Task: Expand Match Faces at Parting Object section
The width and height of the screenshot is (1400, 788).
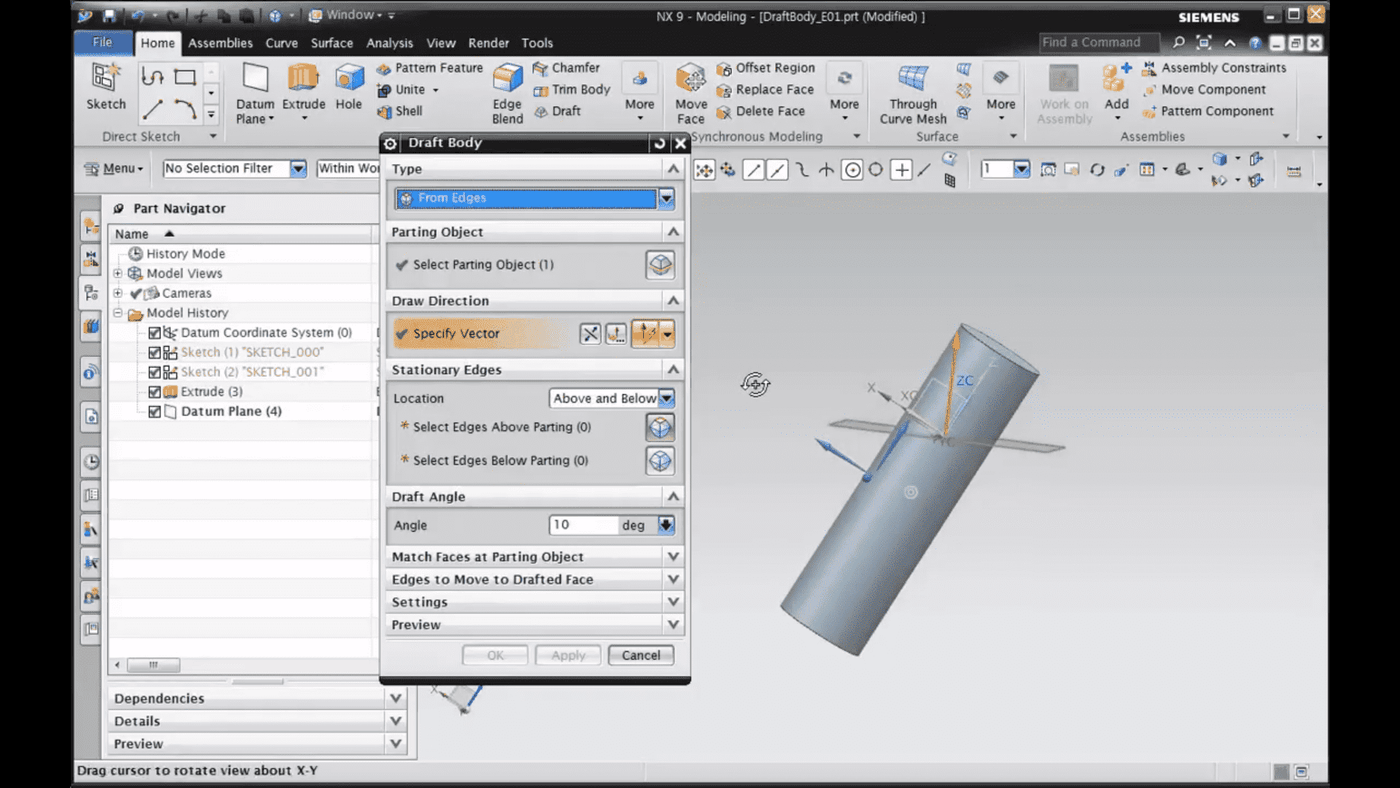Action: (673, 557)
